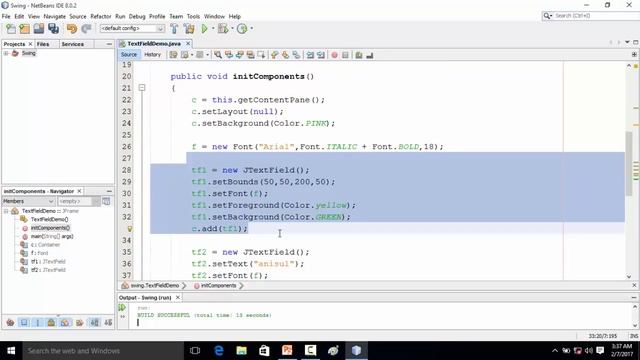Click the Find Selection magnifier icon

218,55
